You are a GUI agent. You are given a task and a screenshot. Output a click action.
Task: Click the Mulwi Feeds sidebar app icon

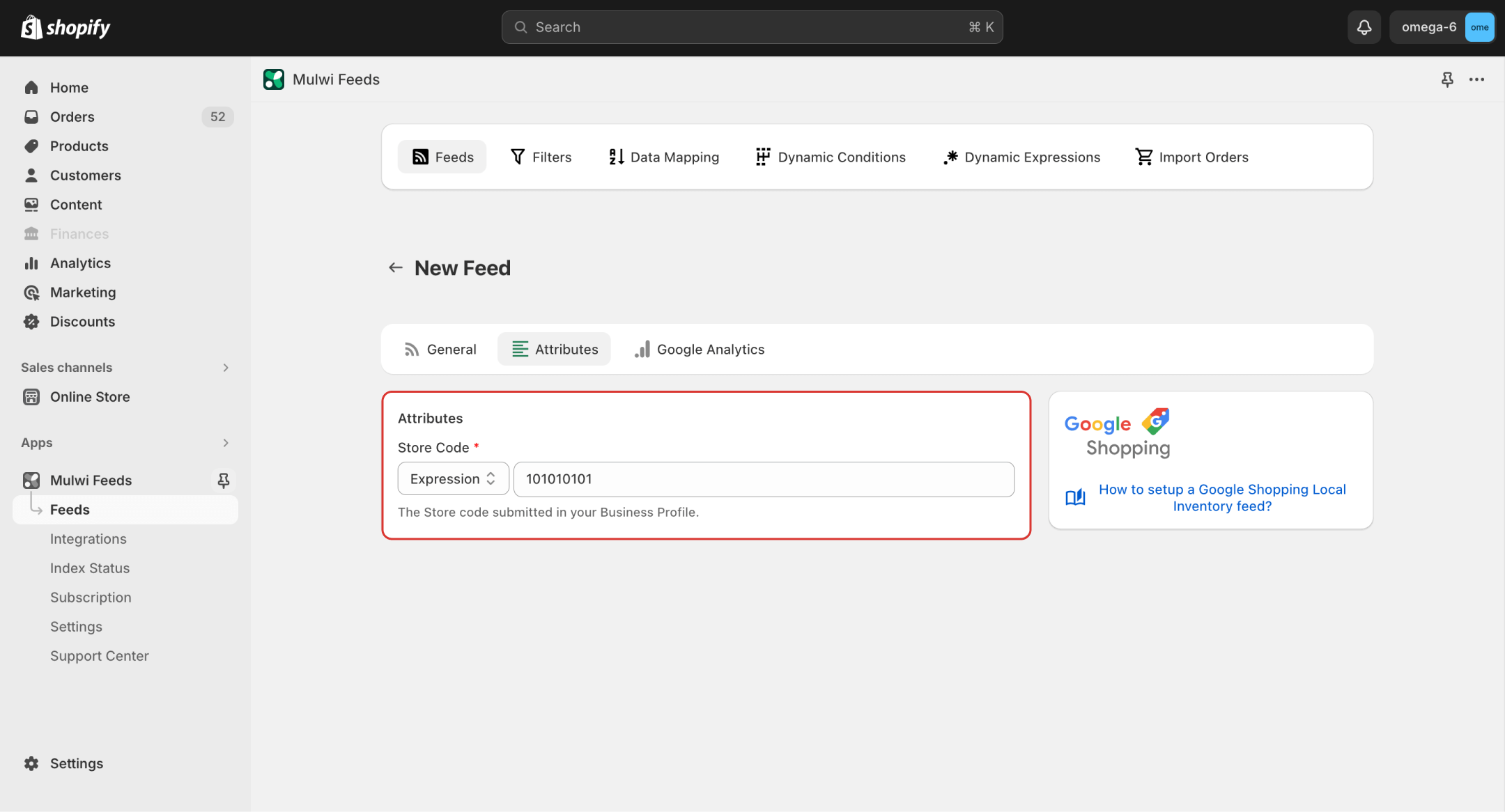tap(31, 481)
